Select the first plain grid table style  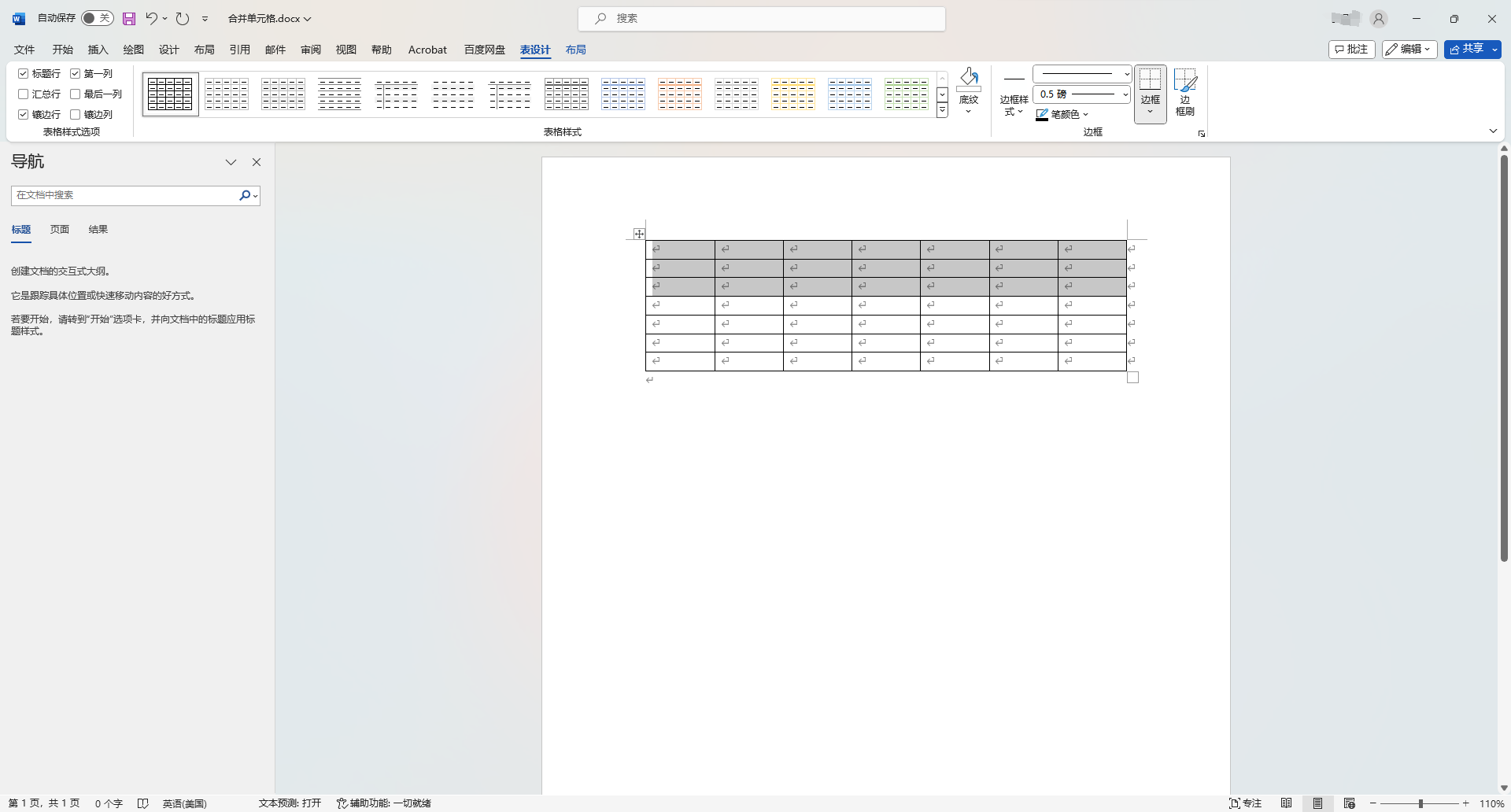click(x=170, y=94)
